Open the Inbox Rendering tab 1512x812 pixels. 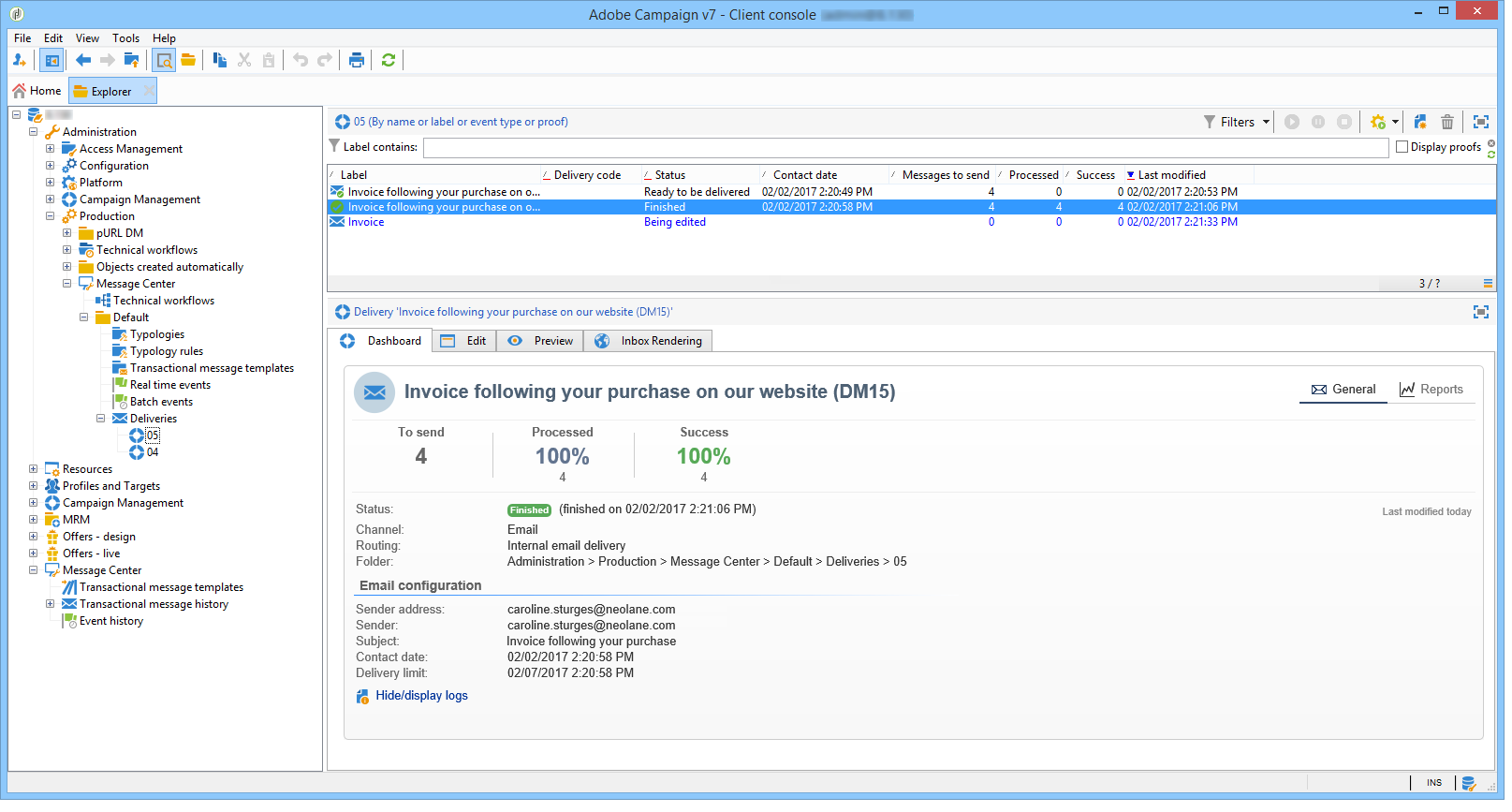649,341
